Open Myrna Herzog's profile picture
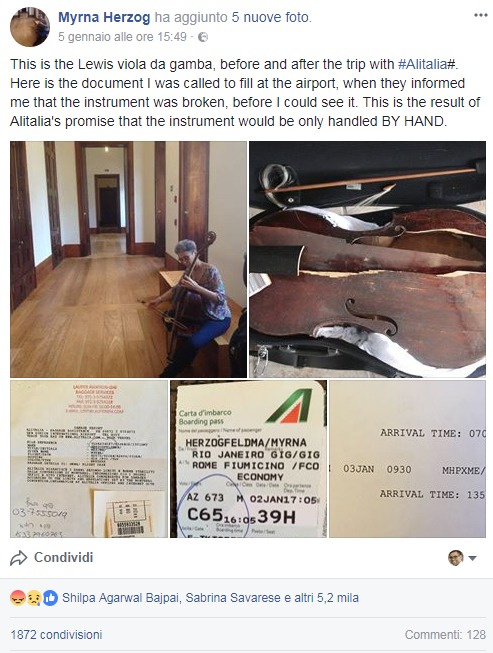Screen dimensions: 493x653 (30, 27)
